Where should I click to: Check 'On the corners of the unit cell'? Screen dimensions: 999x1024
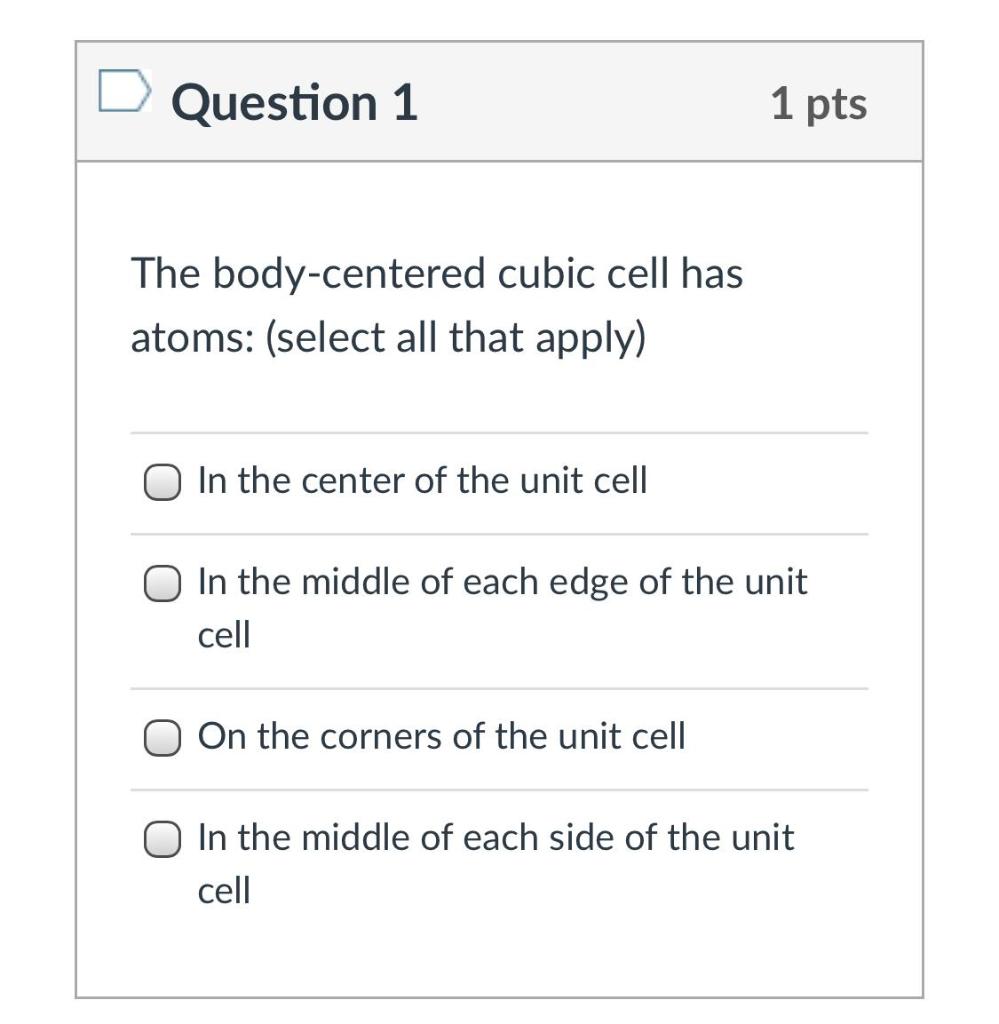(160, 736)
